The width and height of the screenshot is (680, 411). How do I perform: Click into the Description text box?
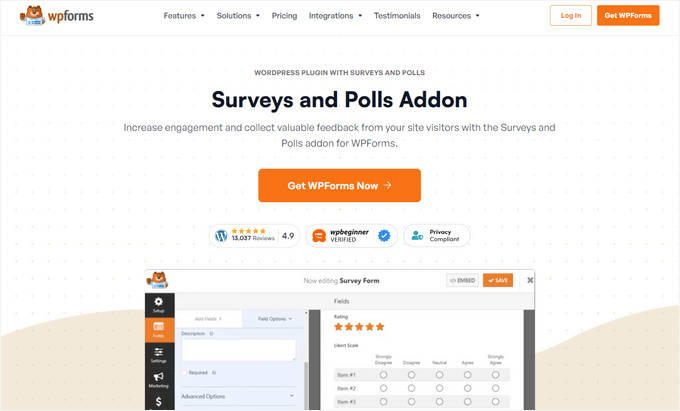pyautogui.click(x=238, y=350)
